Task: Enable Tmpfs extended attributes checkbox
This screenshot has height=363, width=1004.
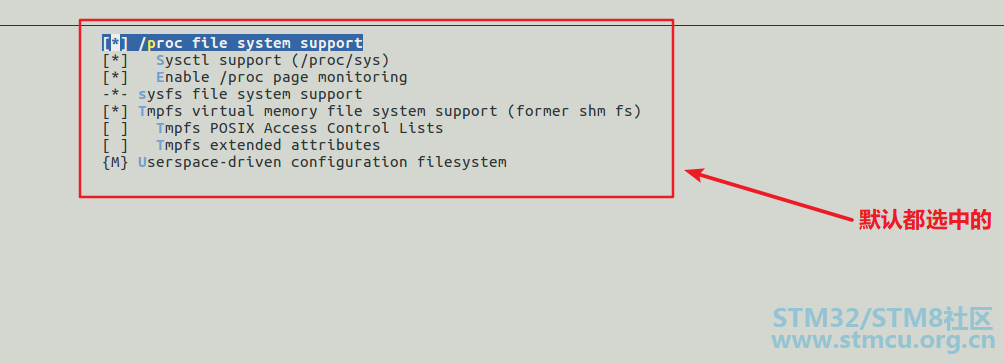Action: coord(115,145)
